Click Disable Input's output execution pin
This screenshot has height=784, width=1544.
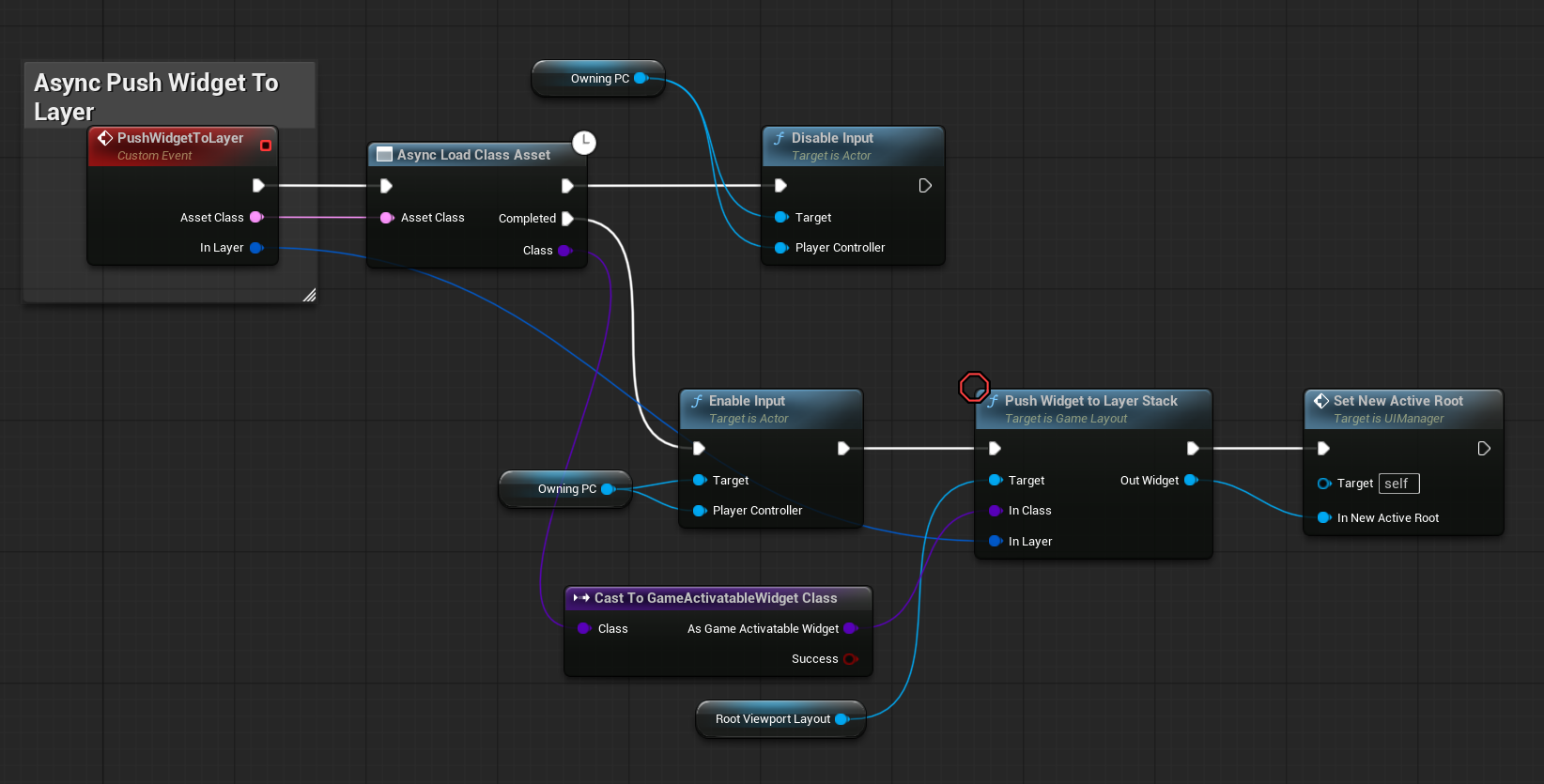point(925,186)
